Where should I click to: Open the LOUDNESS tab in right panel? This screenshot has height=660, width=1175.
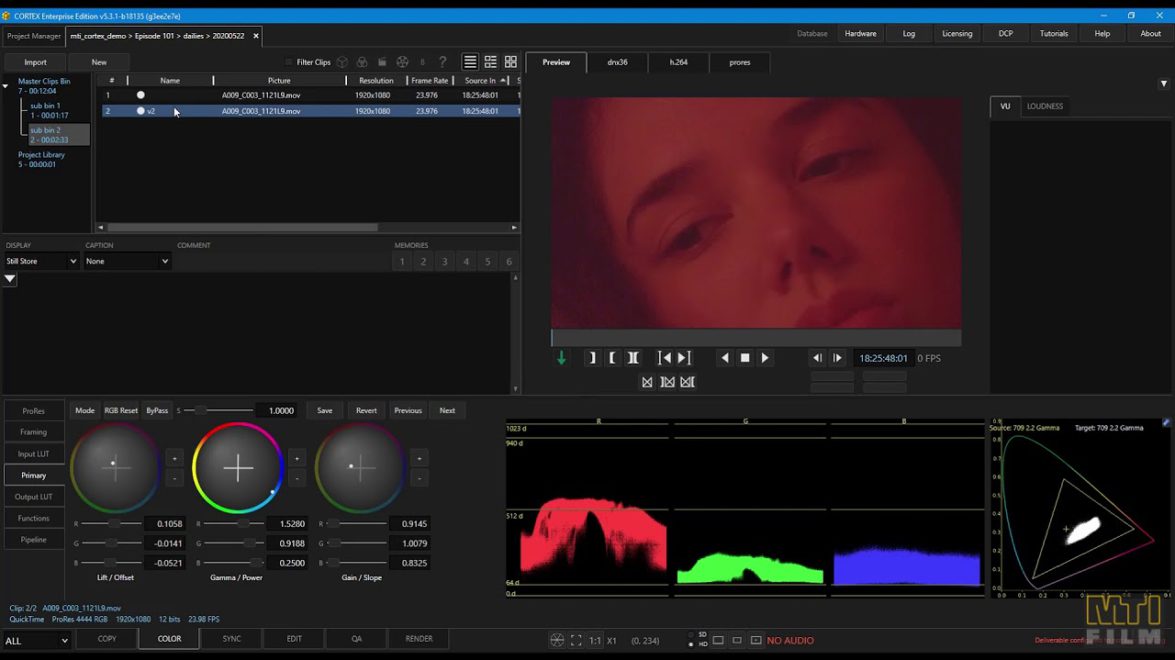(1045, 106)
